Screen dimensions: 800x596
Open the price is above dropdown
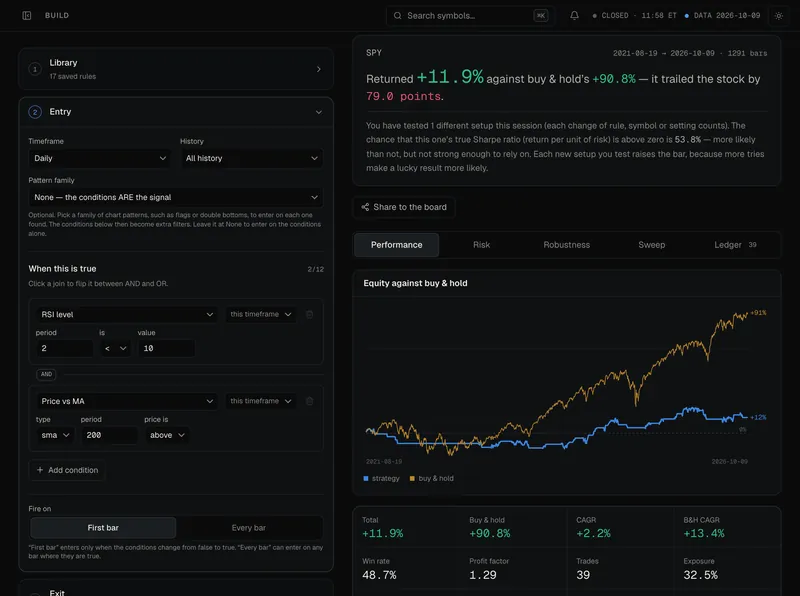[x=167, y=435]
